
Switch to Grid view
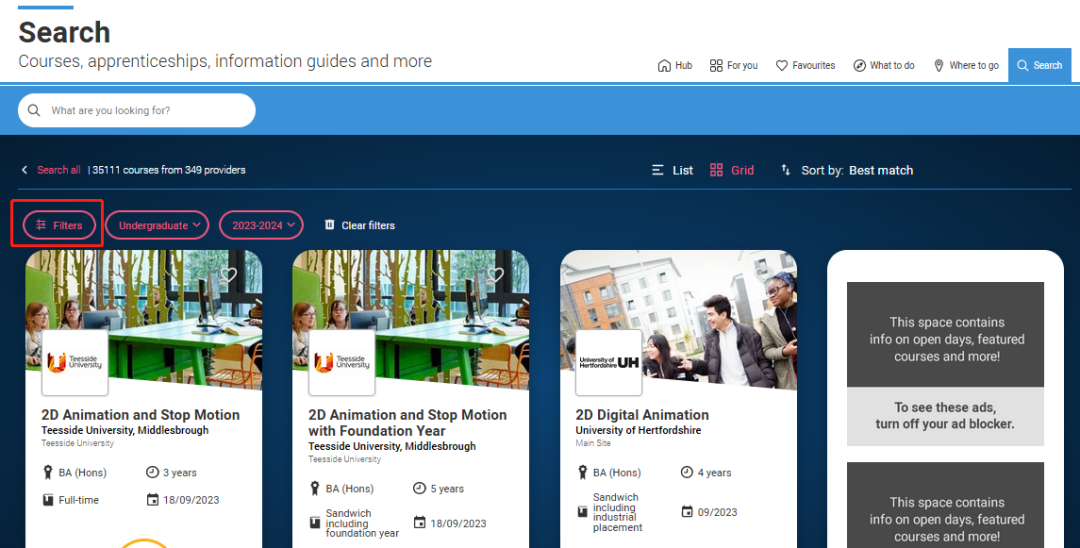(x=732, y=170)
